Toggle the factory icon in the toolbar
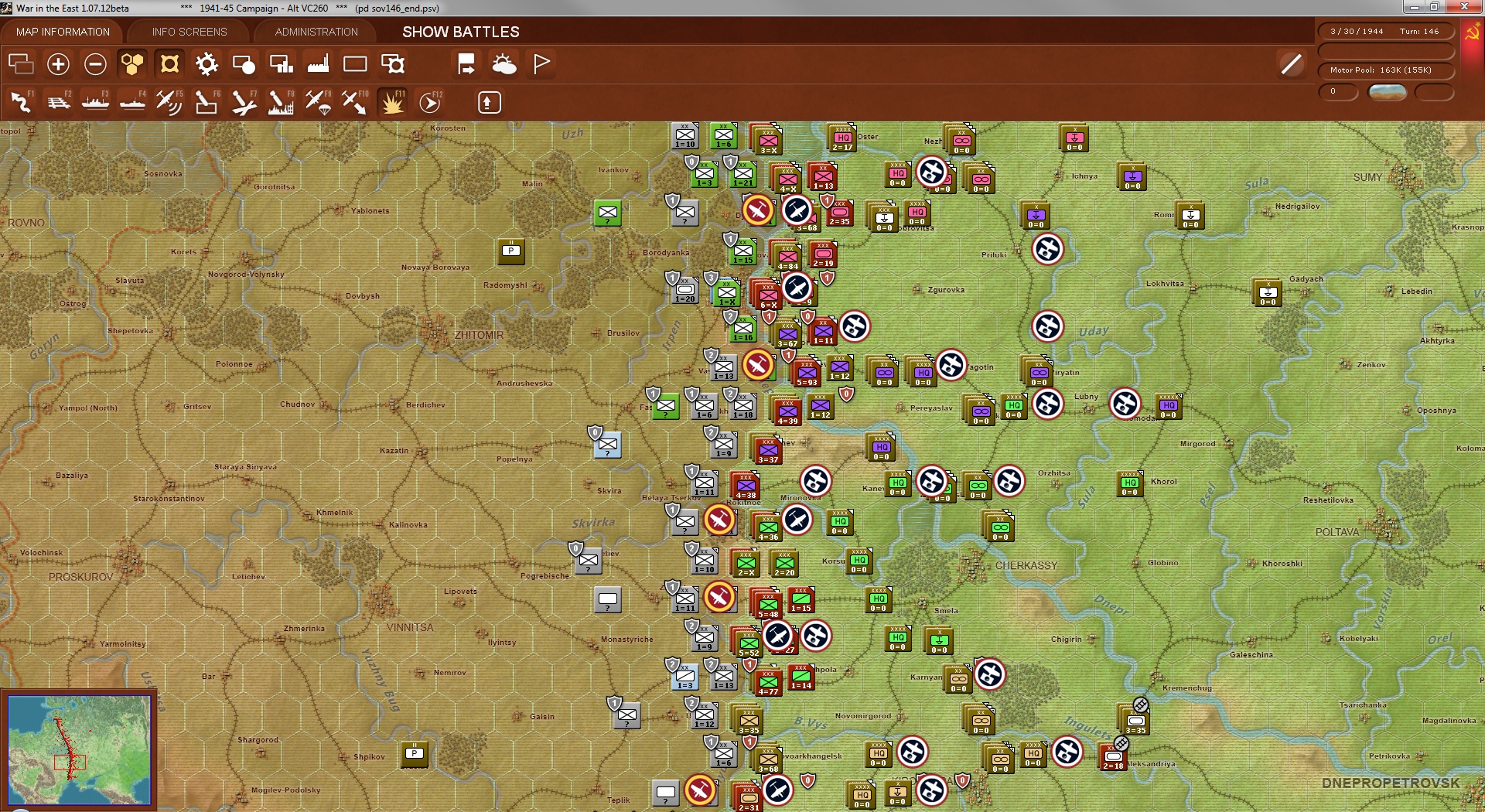Image resolution: width=1485 pixels, height=812 pixels. pyautogui.click(x=318, y=64)
